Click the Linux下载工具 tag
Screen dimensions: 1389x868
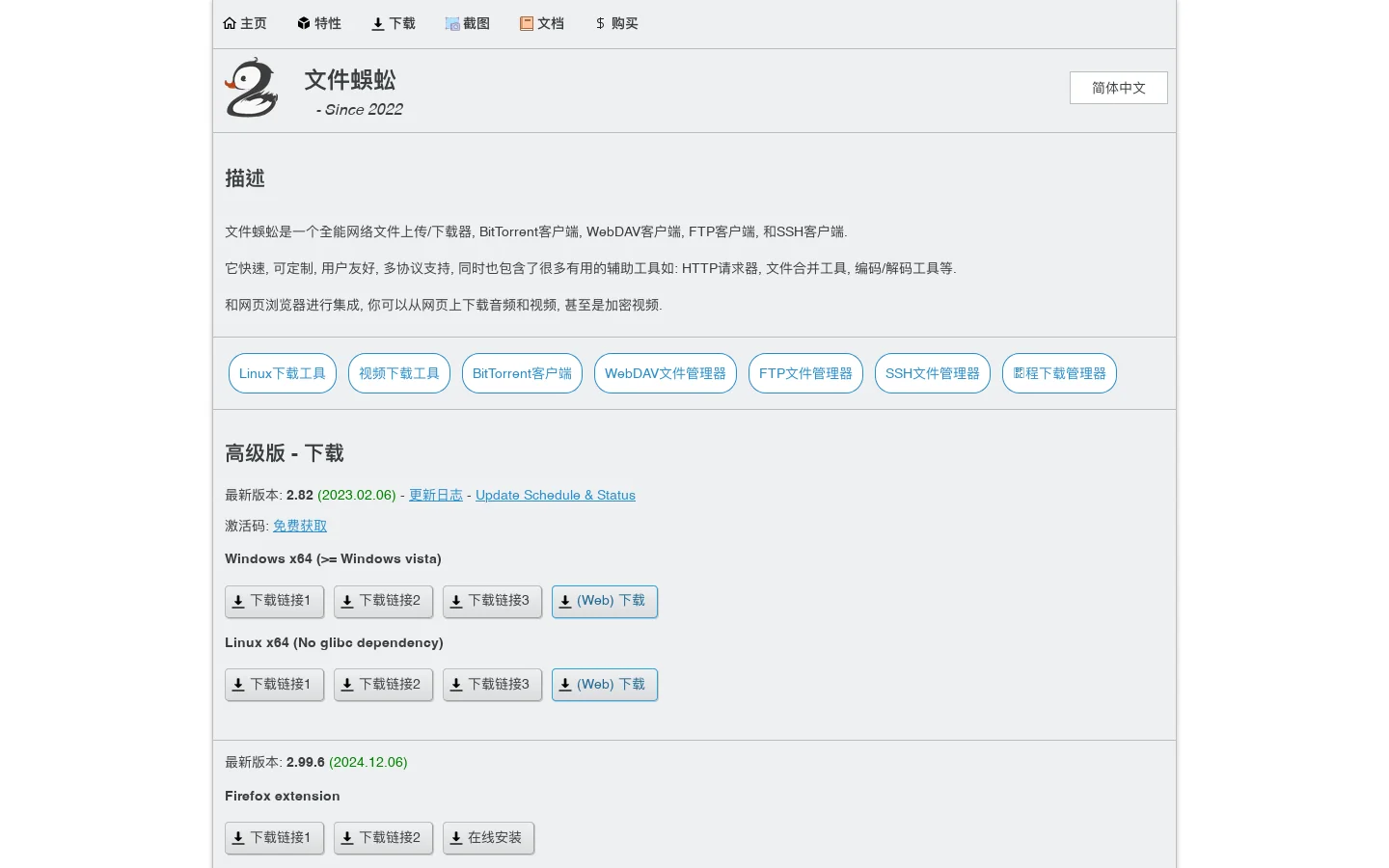283,373
